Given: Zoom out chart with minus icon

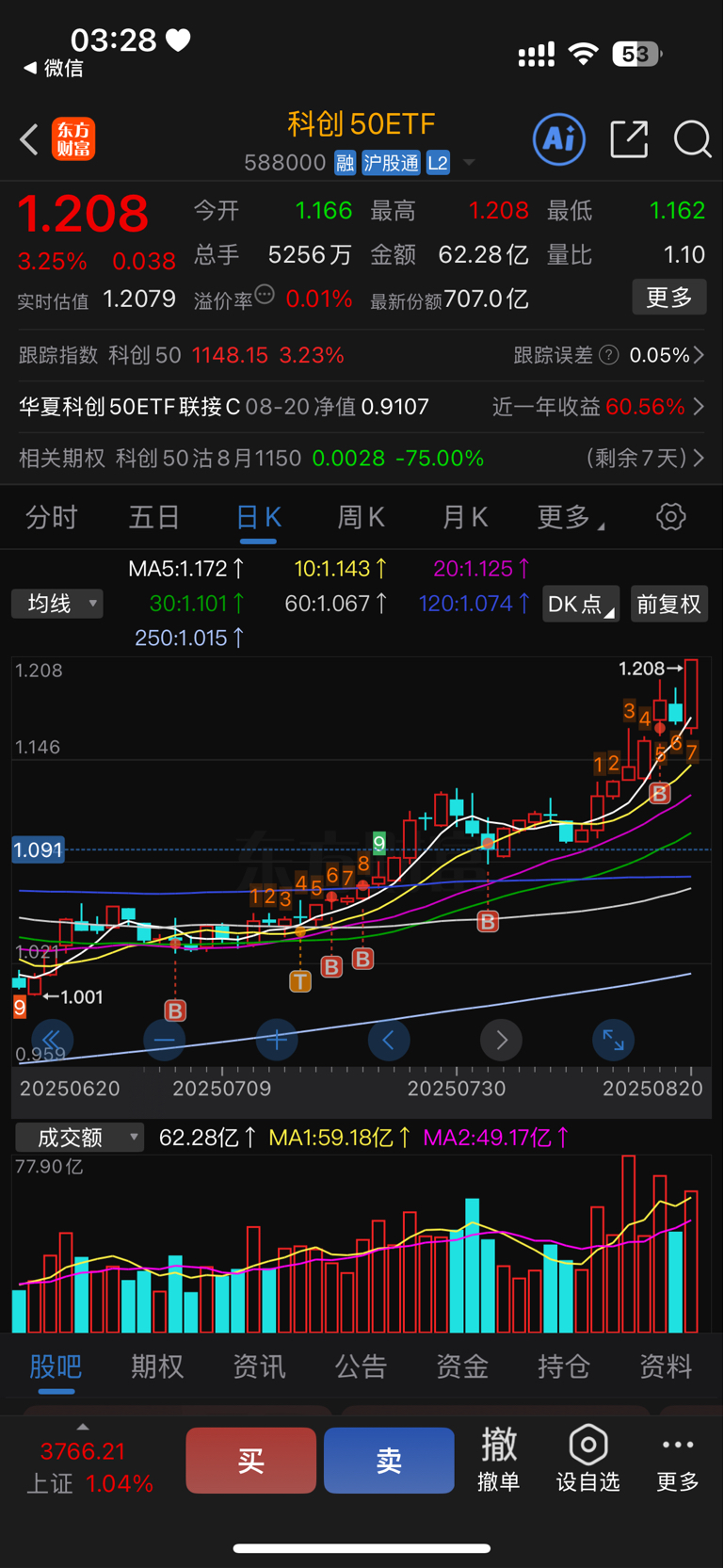Looking at the screenshot, I should (164, 1041).
